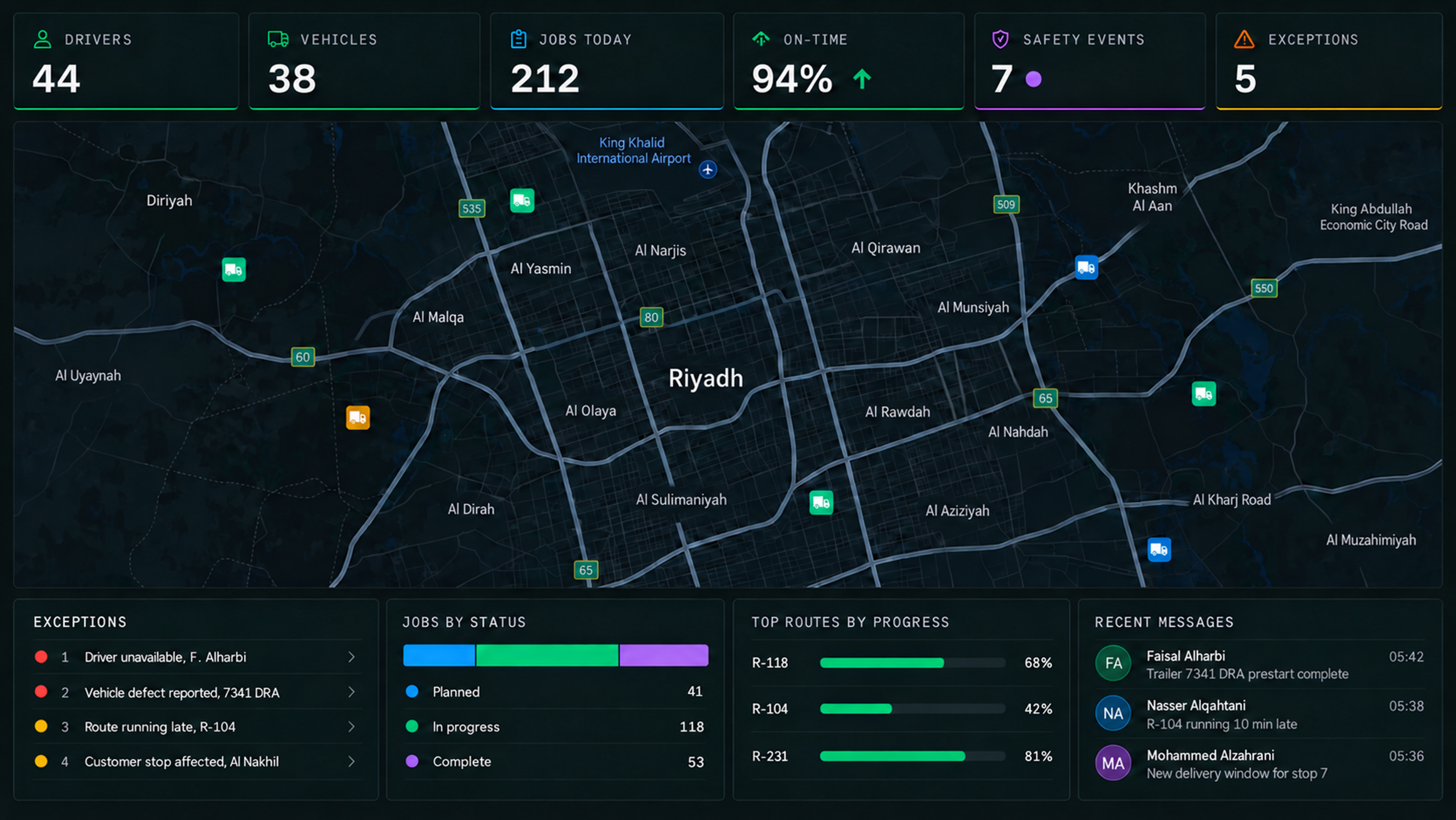Select the green truck marker near Al Aziziyah
Screen dimensions: 1456x820
821,503
